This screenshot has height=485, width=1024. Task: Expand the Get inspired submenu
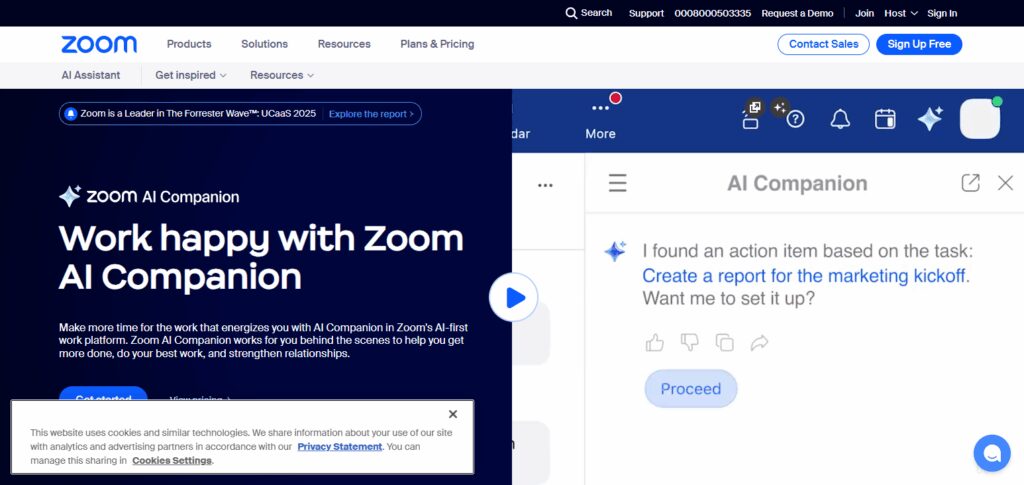point(191,75)
